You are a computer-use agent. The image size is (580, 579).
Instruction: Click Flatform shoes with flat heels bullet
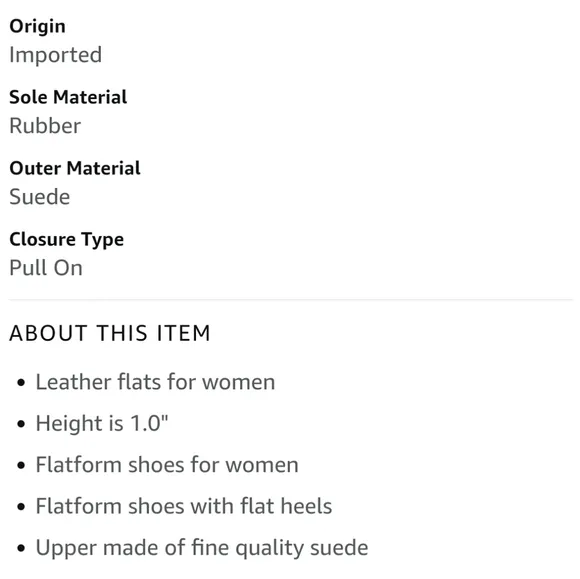[184, 506]
